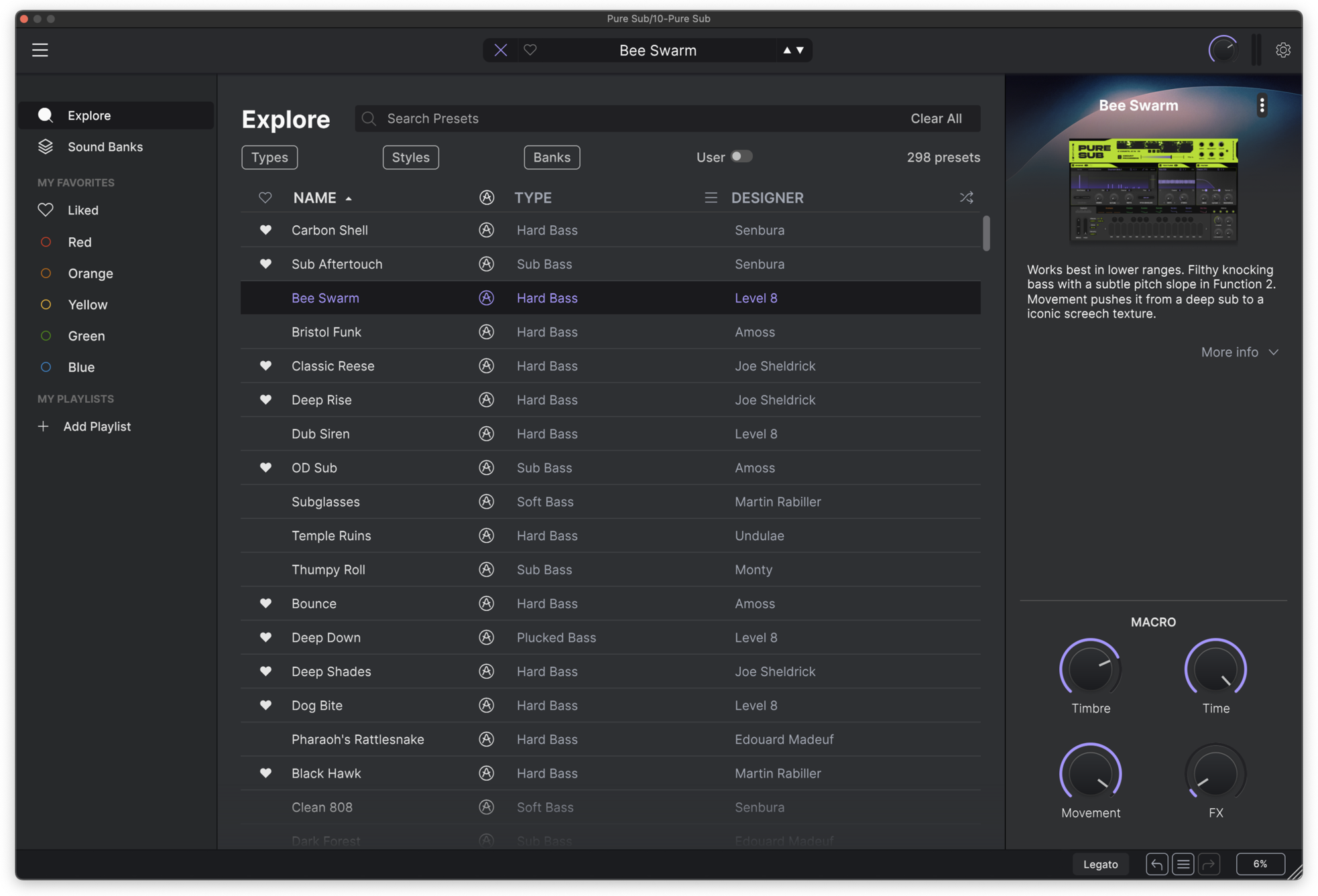Undo the last action
1318x896 pixels.
tap(1157, 864)
